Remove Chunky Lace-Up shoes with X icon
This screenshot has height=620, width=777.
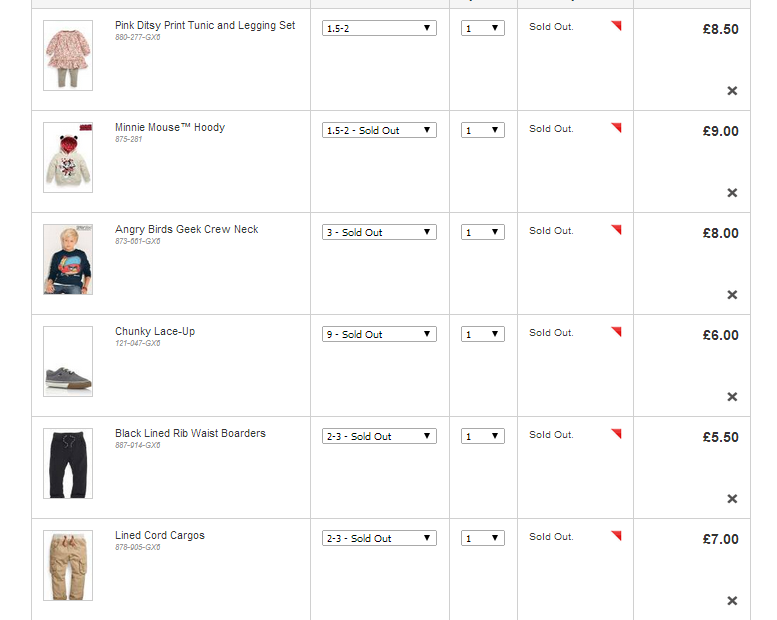pos(732,397)
